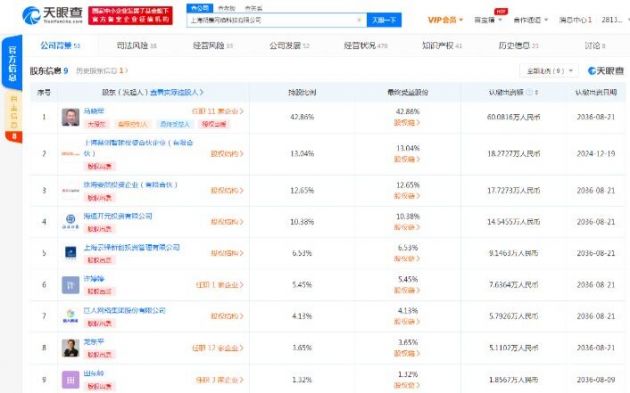Open the blue avatar tile in row 6
The width and height of the screenshot is (630, 393).
point(70,285)
